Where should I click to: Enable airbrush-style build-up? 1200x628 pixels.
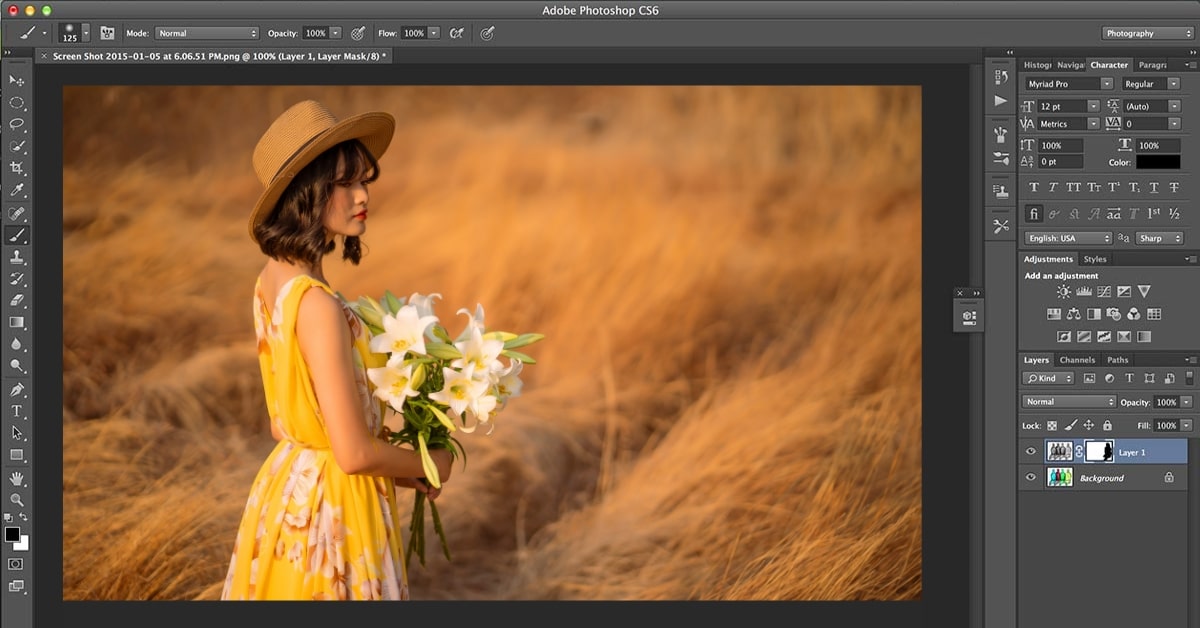[457, 33]
